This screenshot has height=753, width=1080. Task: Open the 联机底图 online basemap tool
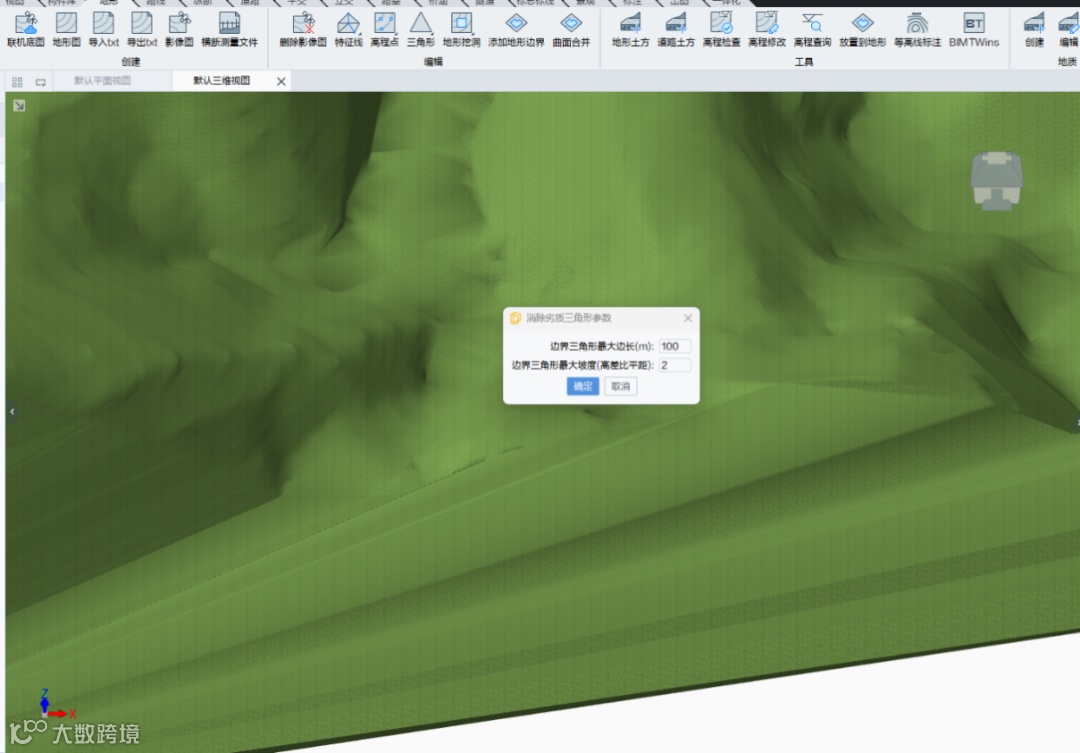25,30
